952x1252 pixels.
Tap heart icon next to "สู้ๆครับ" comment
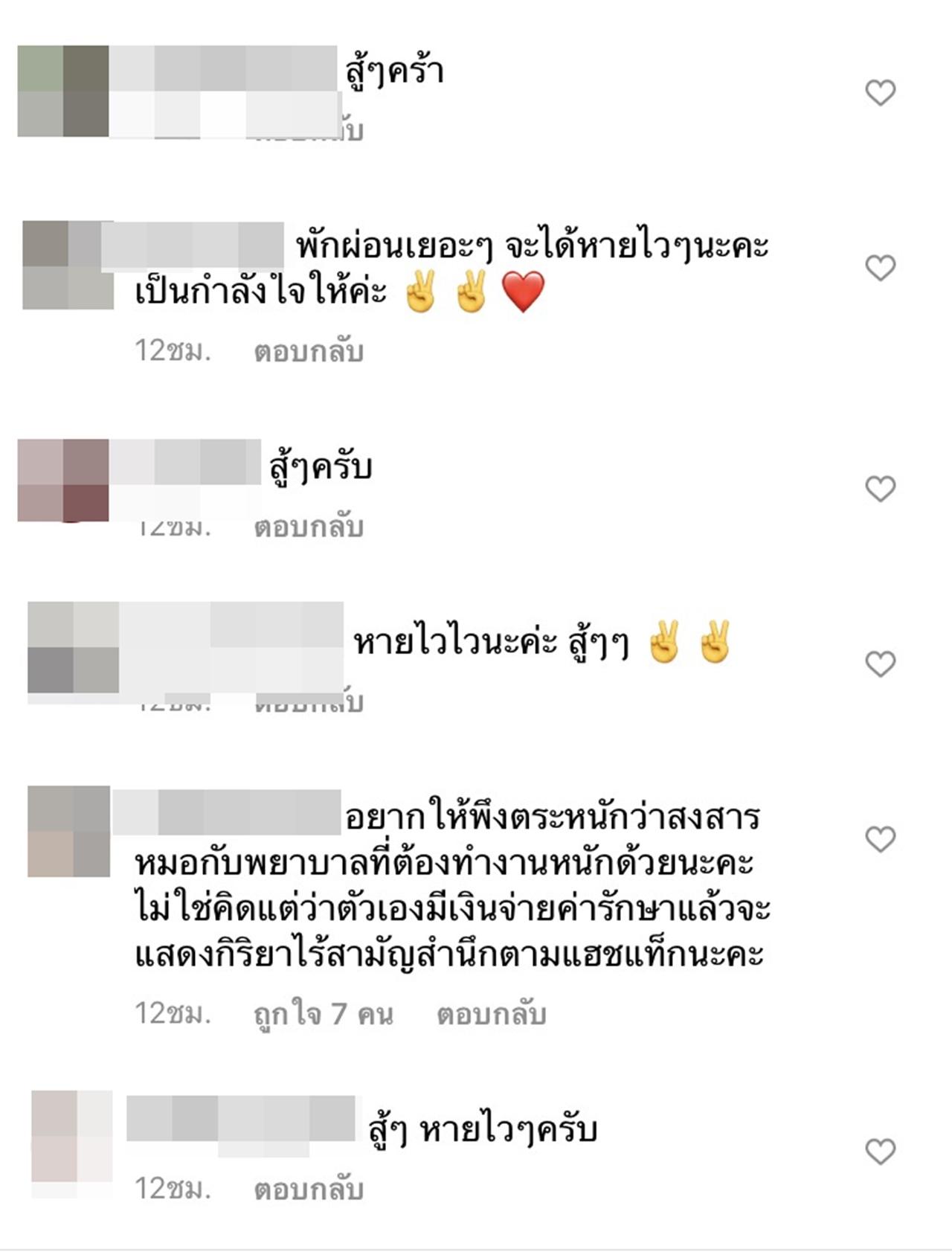tap(880, 489)
